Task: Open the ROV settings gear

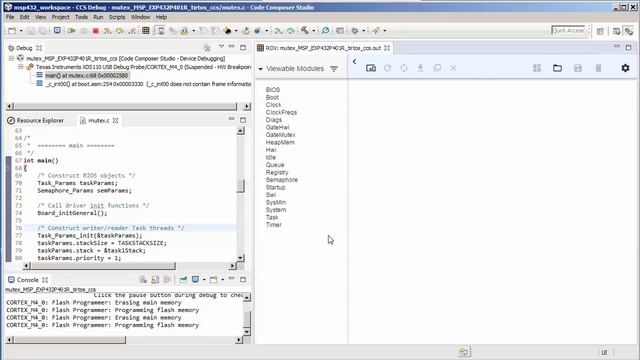Action: [625, 68]
